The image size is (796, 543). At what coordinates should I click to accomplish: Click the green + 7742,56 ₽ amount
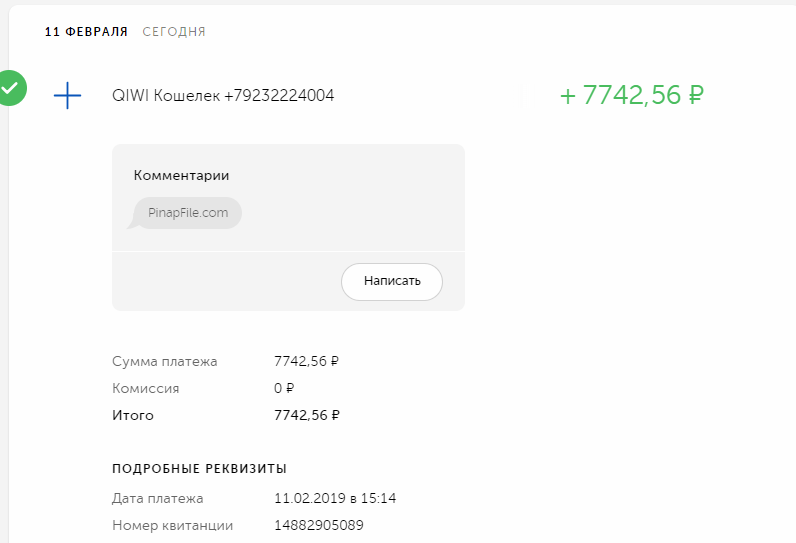point(632,95)
